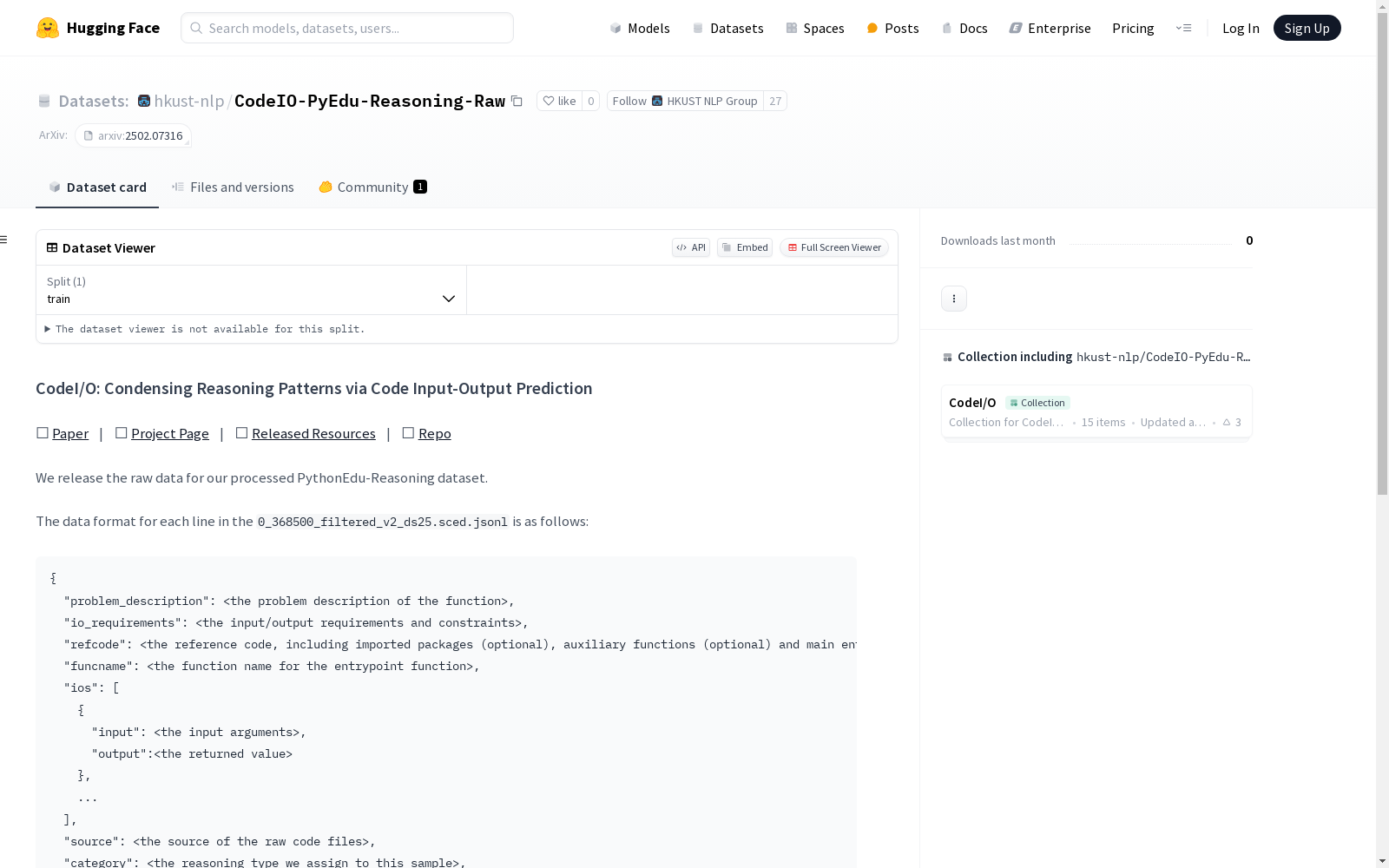Click Log In

tap(1241, 28)
